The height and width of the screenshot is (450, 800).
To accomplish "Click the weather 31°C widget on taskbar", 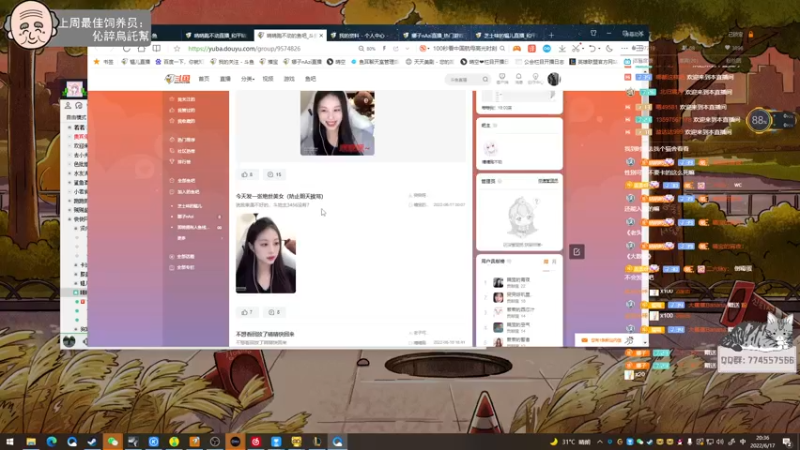I will pos(571,442).
